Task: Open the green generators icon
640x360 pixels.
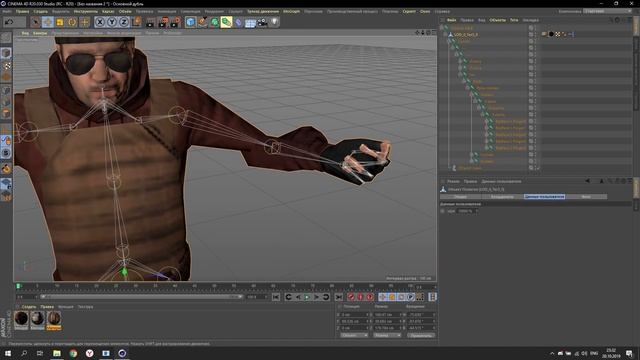Action: 214,22
